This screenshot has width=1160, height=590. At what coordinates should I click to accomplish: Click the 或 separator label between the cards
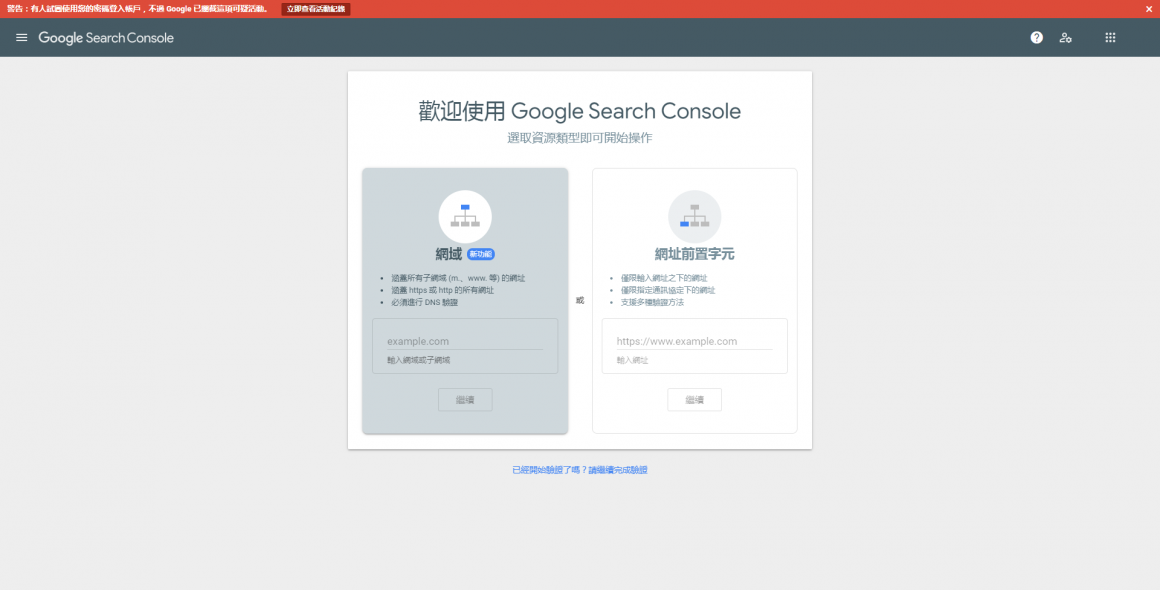coord(580,300)
